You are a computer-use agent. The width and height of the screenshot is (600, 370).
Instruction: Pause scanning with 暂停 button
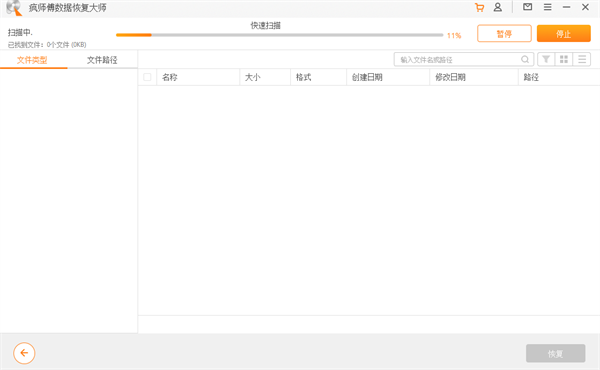tap(504, 34)
